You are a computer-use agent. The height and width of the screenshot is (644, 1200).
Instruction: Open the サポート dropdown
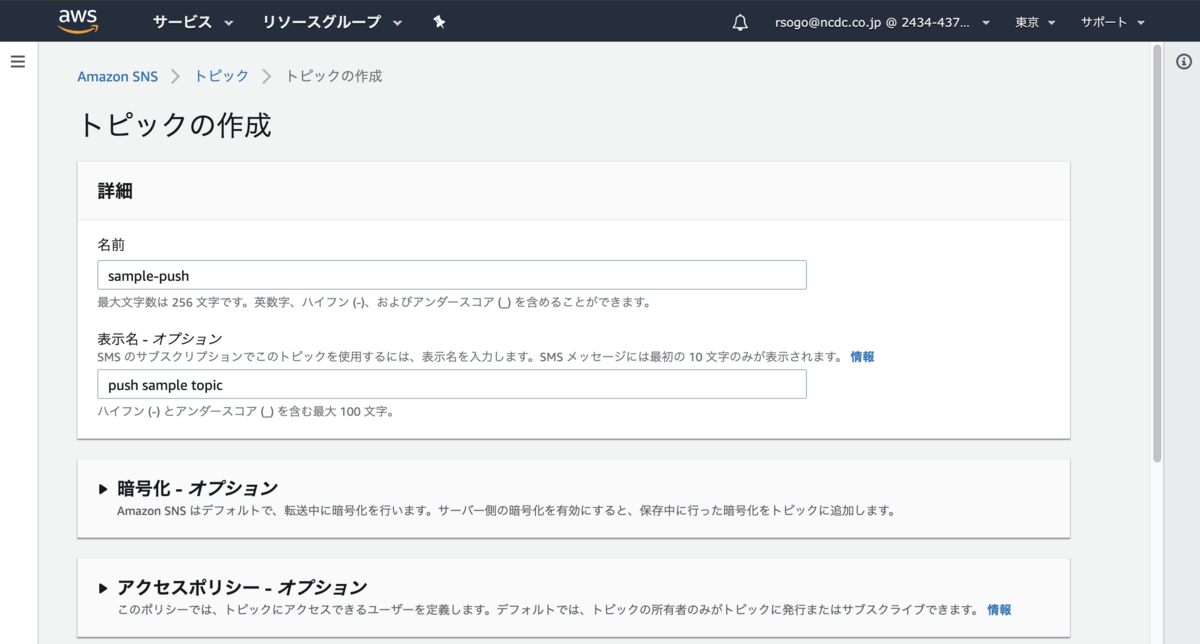click(x=1111, y=20)
